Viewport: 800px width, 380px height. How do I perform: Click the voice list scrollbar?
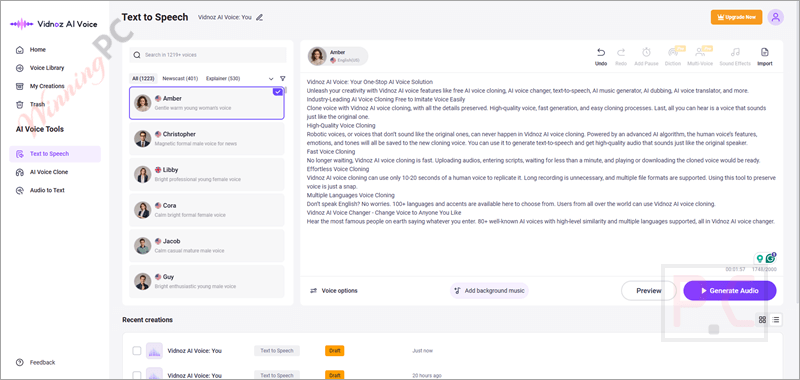tap(286, 91)
